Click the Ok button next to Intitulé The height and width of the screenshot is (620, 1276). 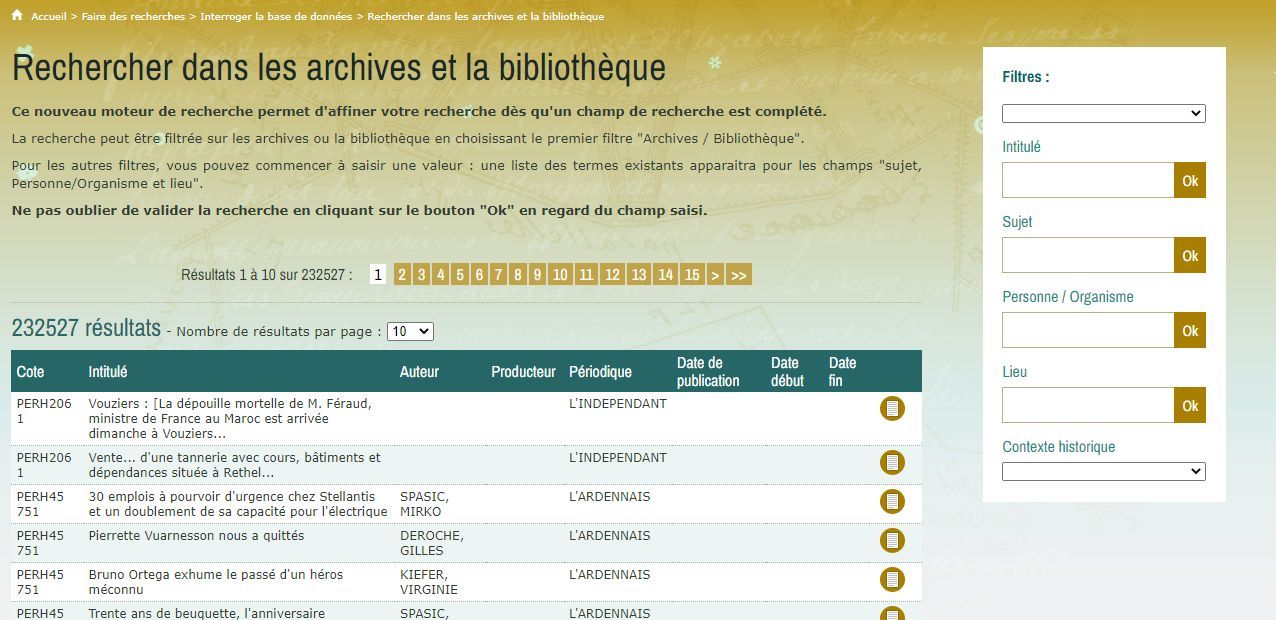[x=1190, y=181]
